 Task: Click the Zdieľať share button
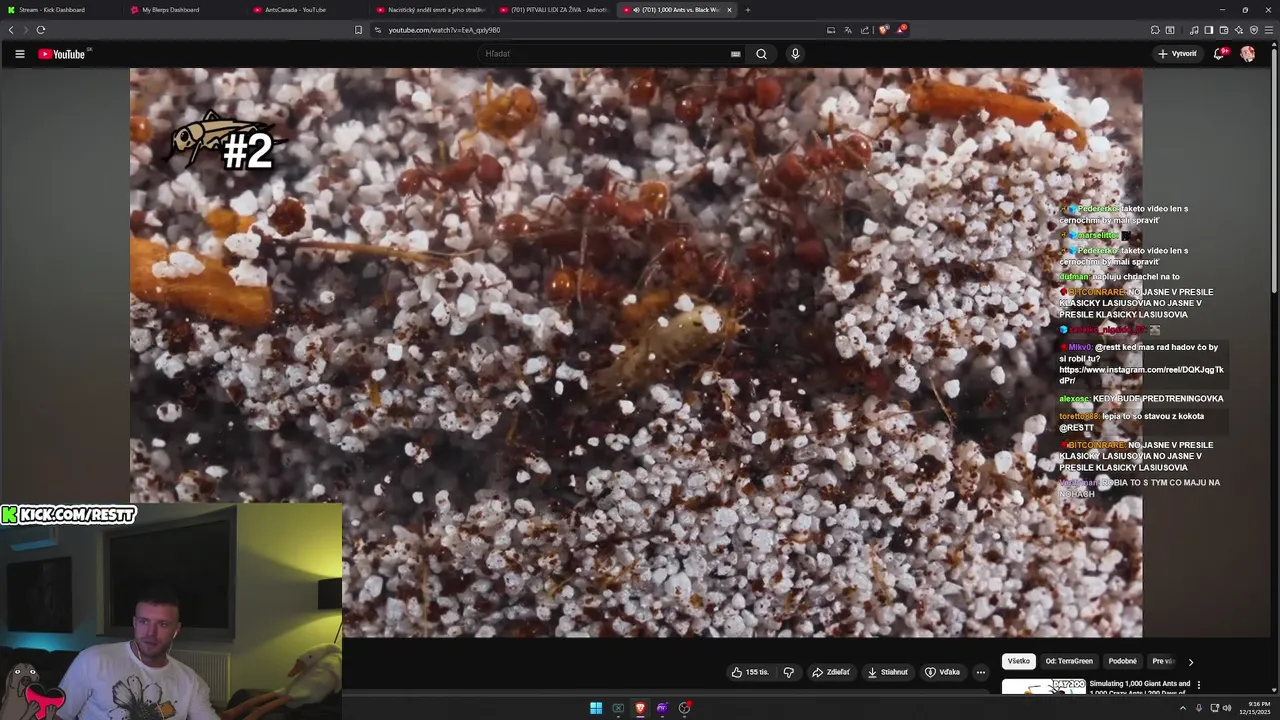coord(831,672)
